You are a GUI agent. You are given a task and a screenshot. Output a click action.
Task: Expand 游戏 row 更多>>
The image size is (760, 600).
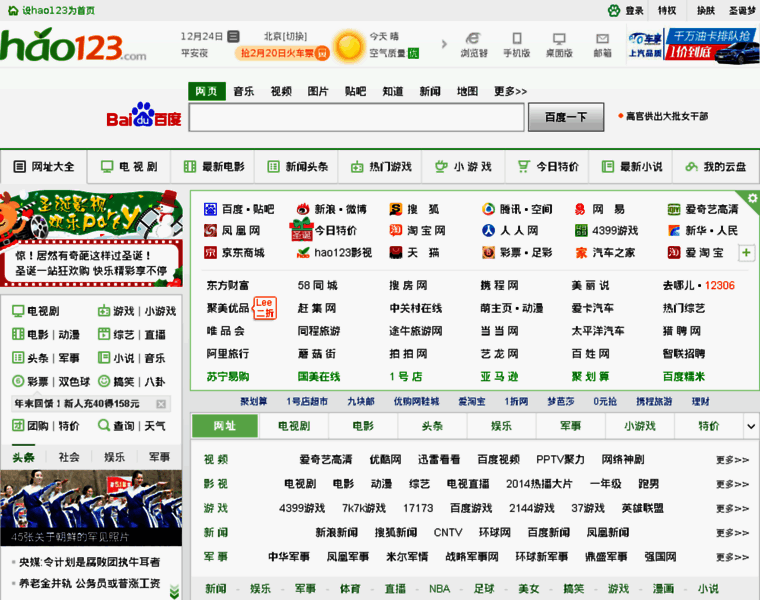click(732, 508)
